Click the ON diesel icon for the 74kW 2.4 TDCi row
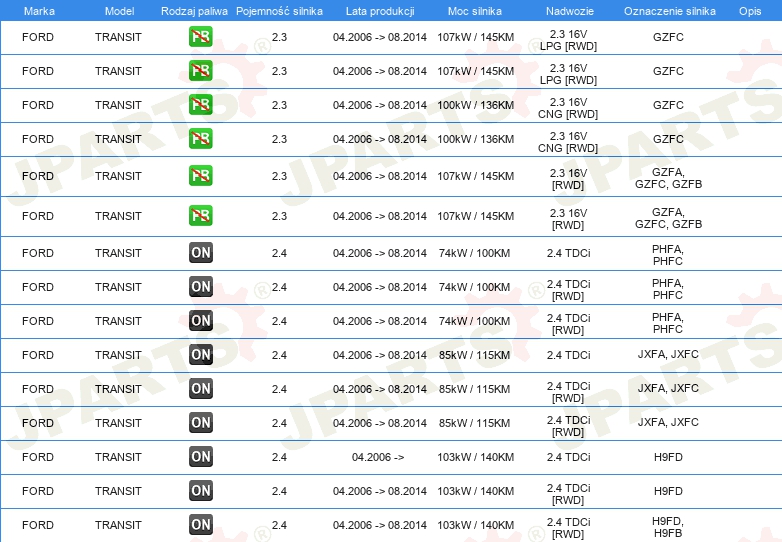The width and height of the screenshot is (782, 542). click(200, 253)
